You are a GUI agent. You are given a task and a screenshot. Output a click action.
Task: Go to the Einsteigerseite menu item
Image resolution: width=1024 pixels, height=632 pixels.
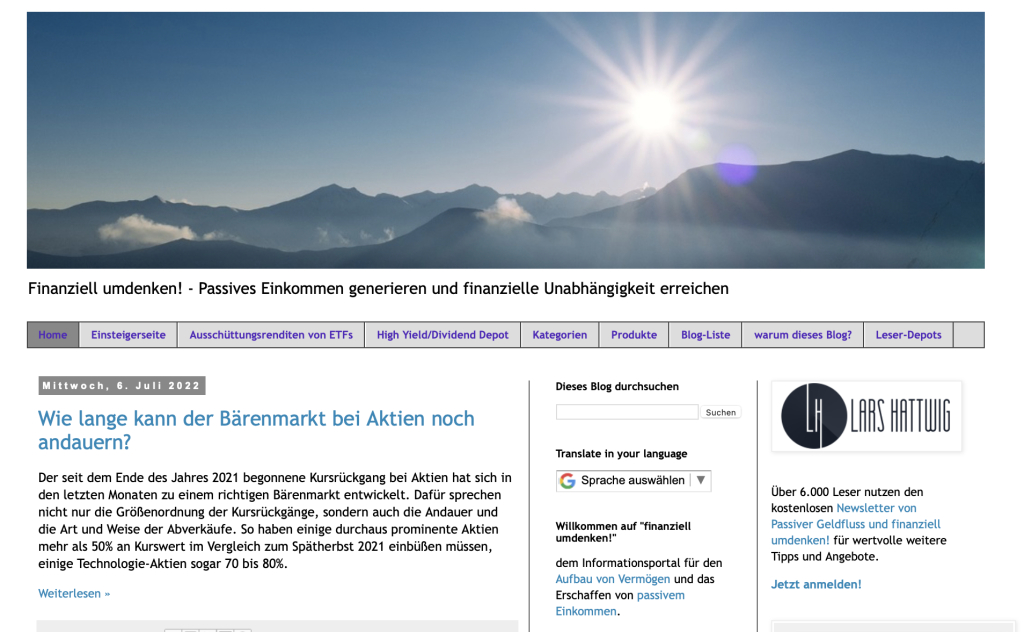click(x=128, y=335)
